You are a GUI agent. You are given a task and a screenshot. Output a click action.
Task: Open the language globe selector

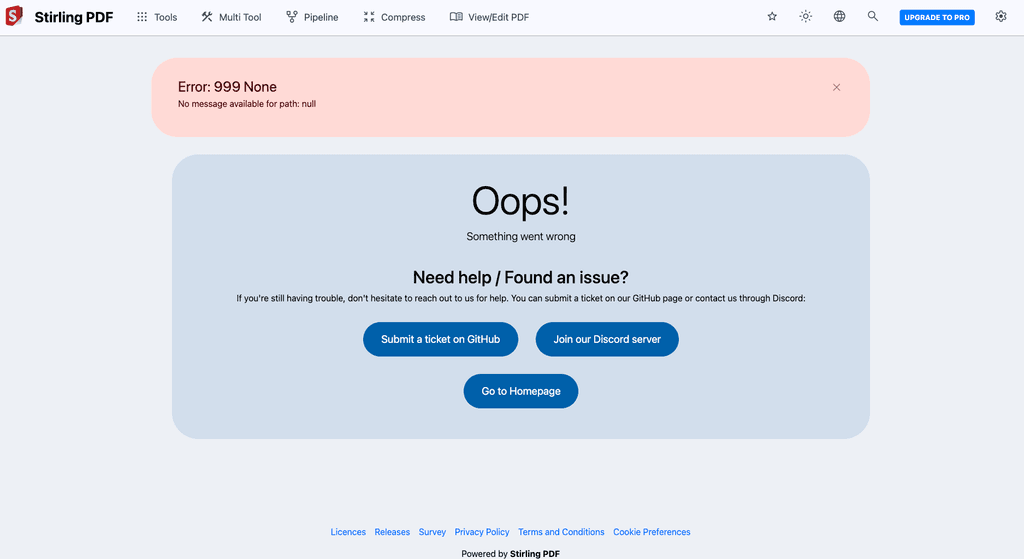tap(839, 17)
